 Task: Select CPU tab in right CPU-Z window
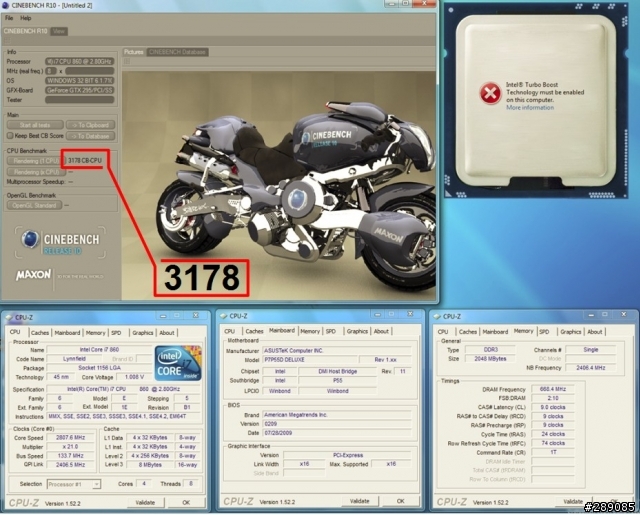coord(443,332)
